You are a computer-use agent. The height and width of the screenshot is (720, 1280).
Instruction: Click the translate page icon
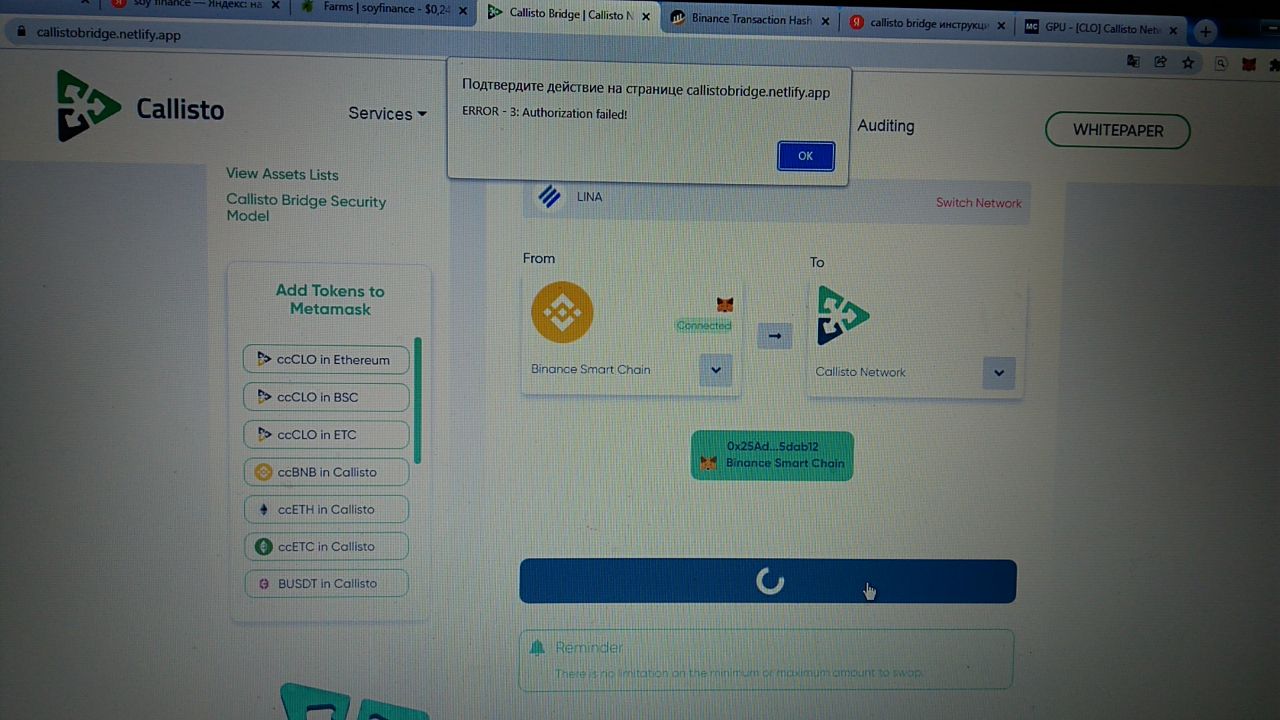1133,61
